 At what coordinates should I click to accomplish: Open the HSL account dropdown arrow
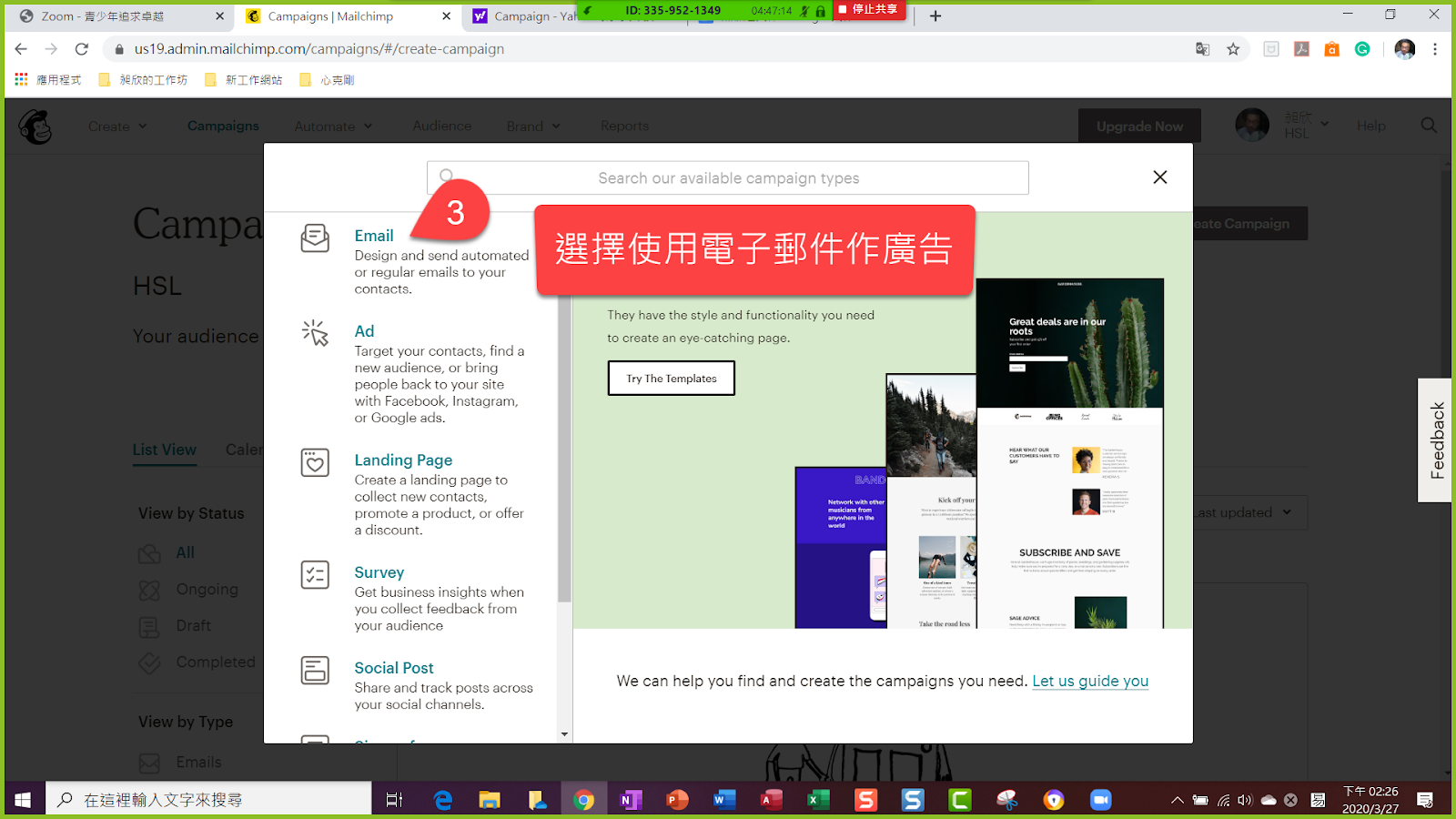[1325, 124]
